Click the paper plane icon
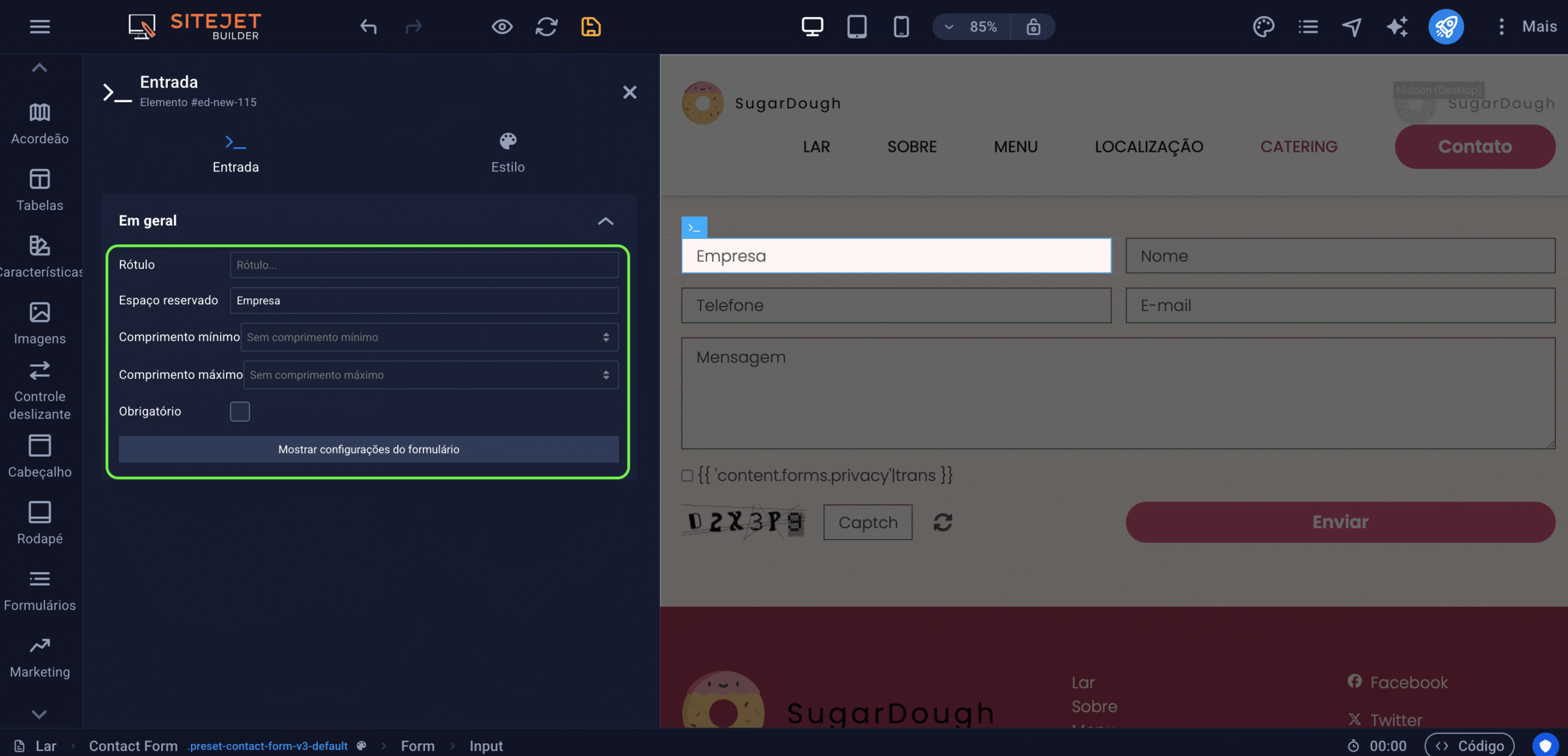The image size is (1568, 756). coord(1352,26)
